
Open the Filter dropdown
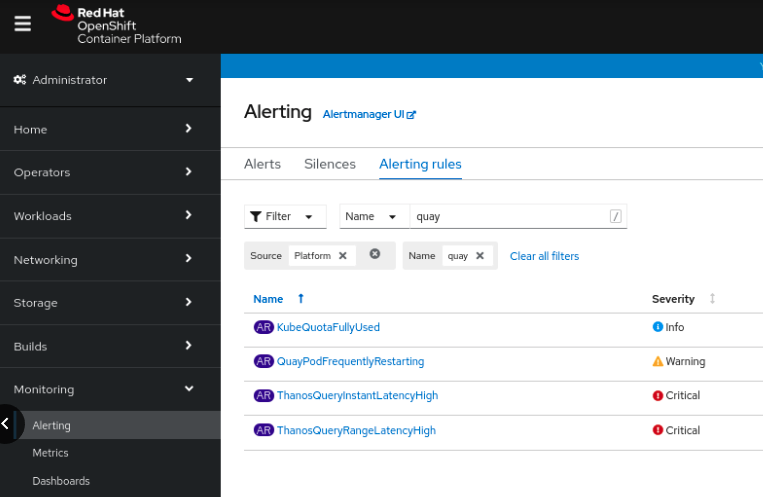pyautogui.click(x=285, y=217)
